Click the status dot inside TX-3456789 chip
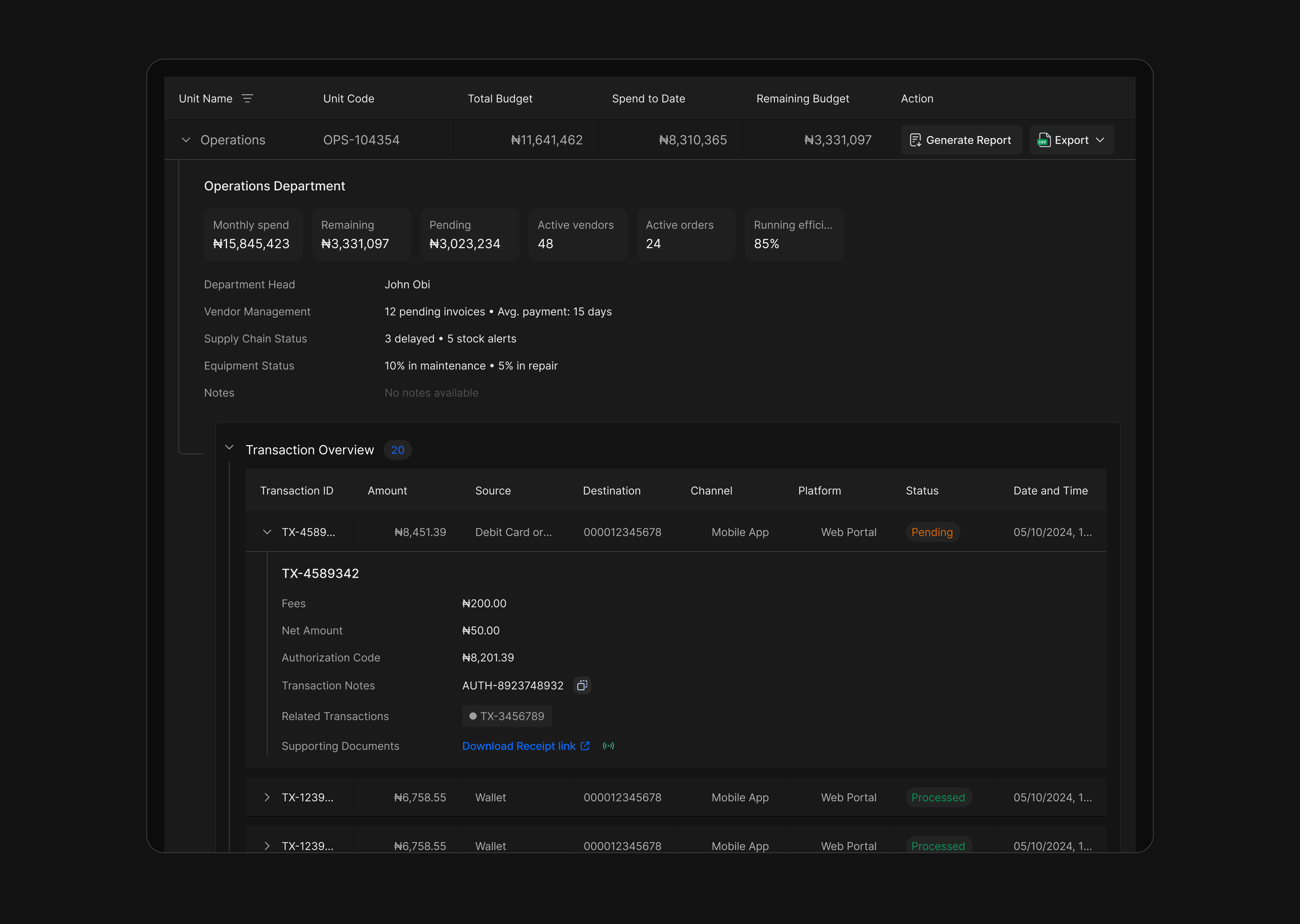Image resolution: width=1300 pixels, height=924 pixels. (472, 716)
